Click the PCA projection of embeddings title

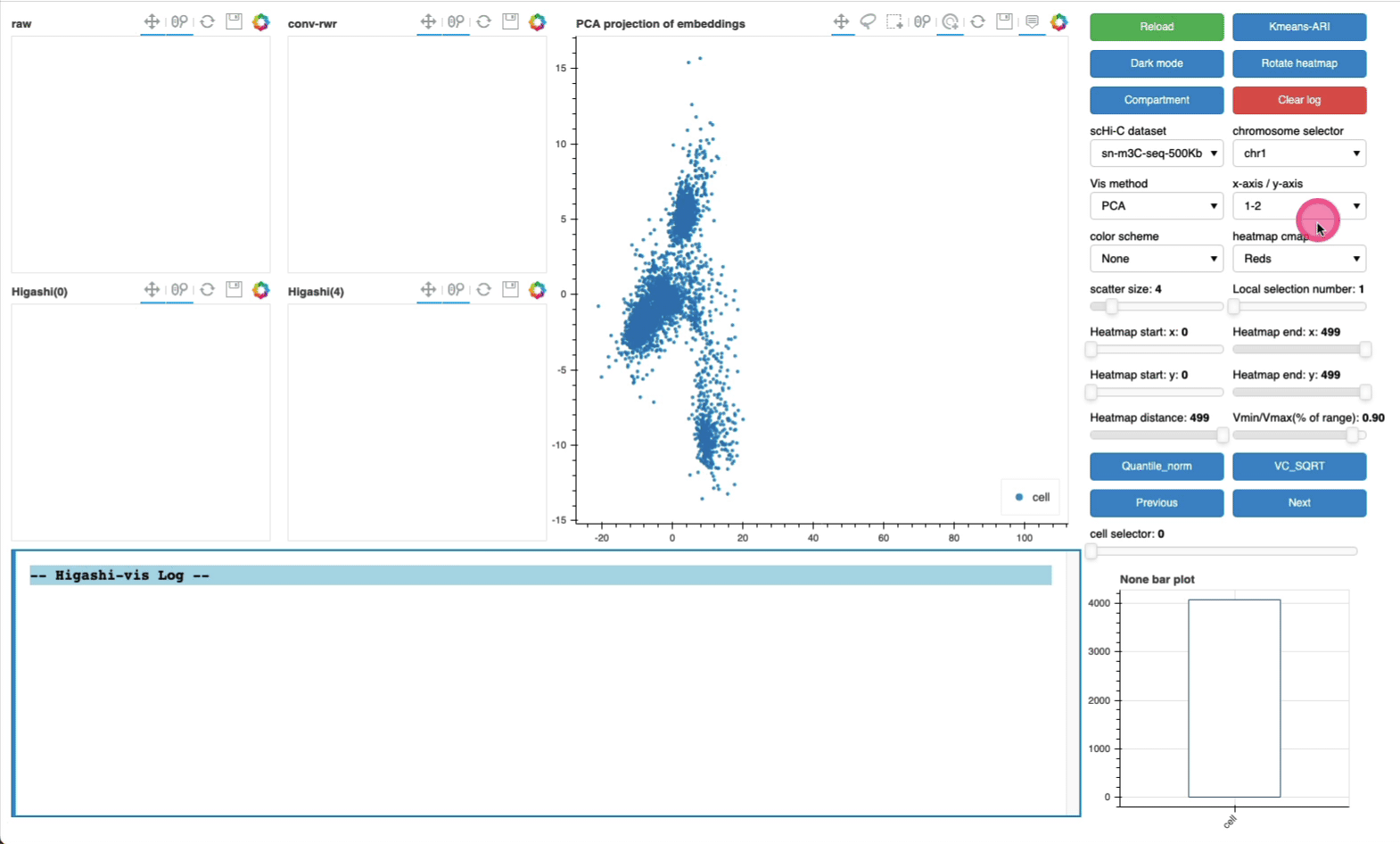661,24
